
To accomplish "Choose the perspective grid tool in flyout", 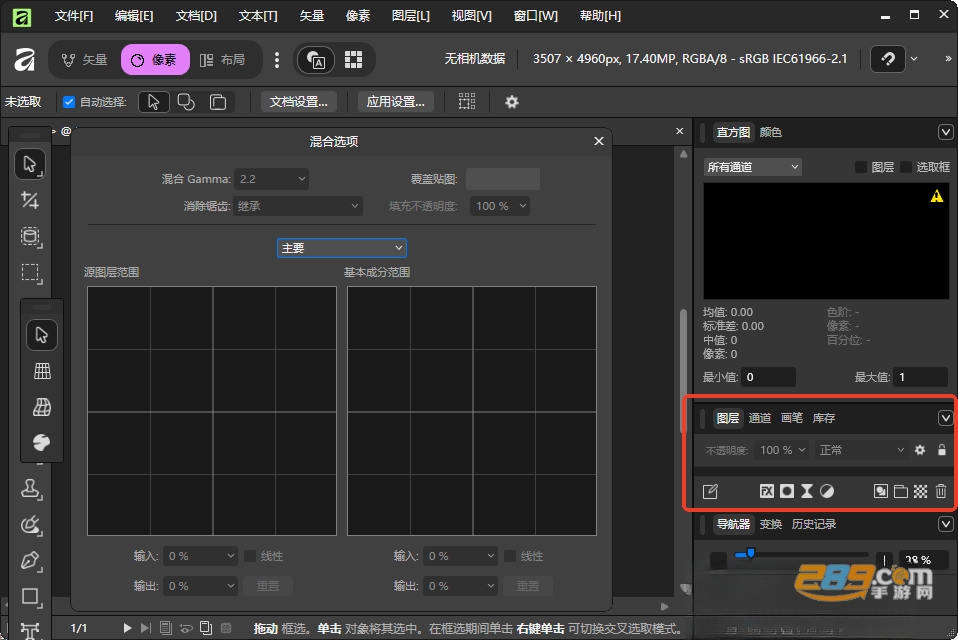I will [42, 371].
